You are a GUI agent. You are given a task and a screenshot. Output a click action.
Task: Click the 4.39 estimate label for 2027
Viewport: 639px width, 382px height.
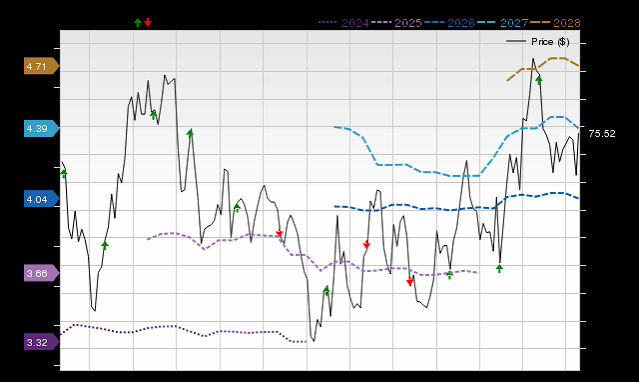pos(42,128)
